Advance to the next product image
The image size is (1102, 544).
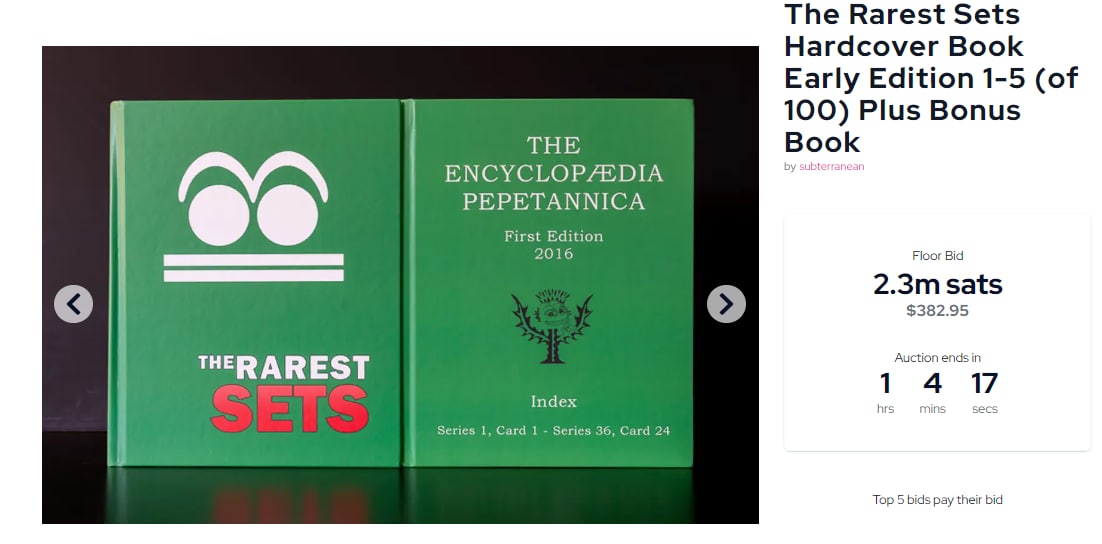point(726,304)
